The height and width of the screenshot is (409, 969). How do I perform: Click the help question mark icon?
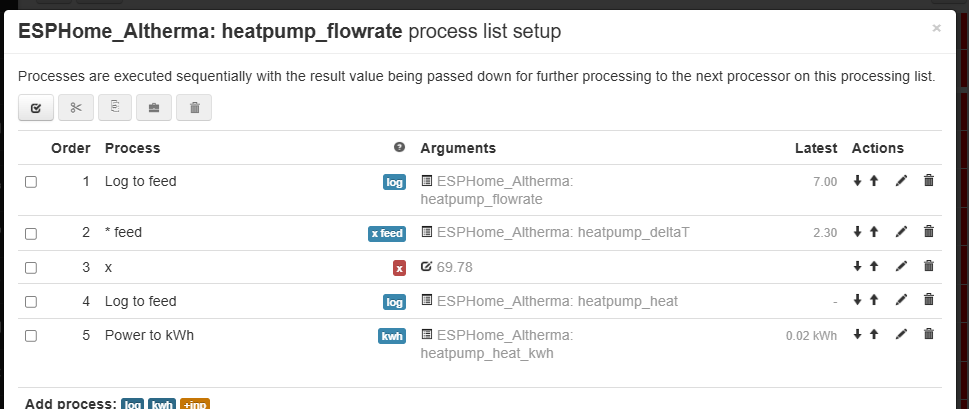400,148
